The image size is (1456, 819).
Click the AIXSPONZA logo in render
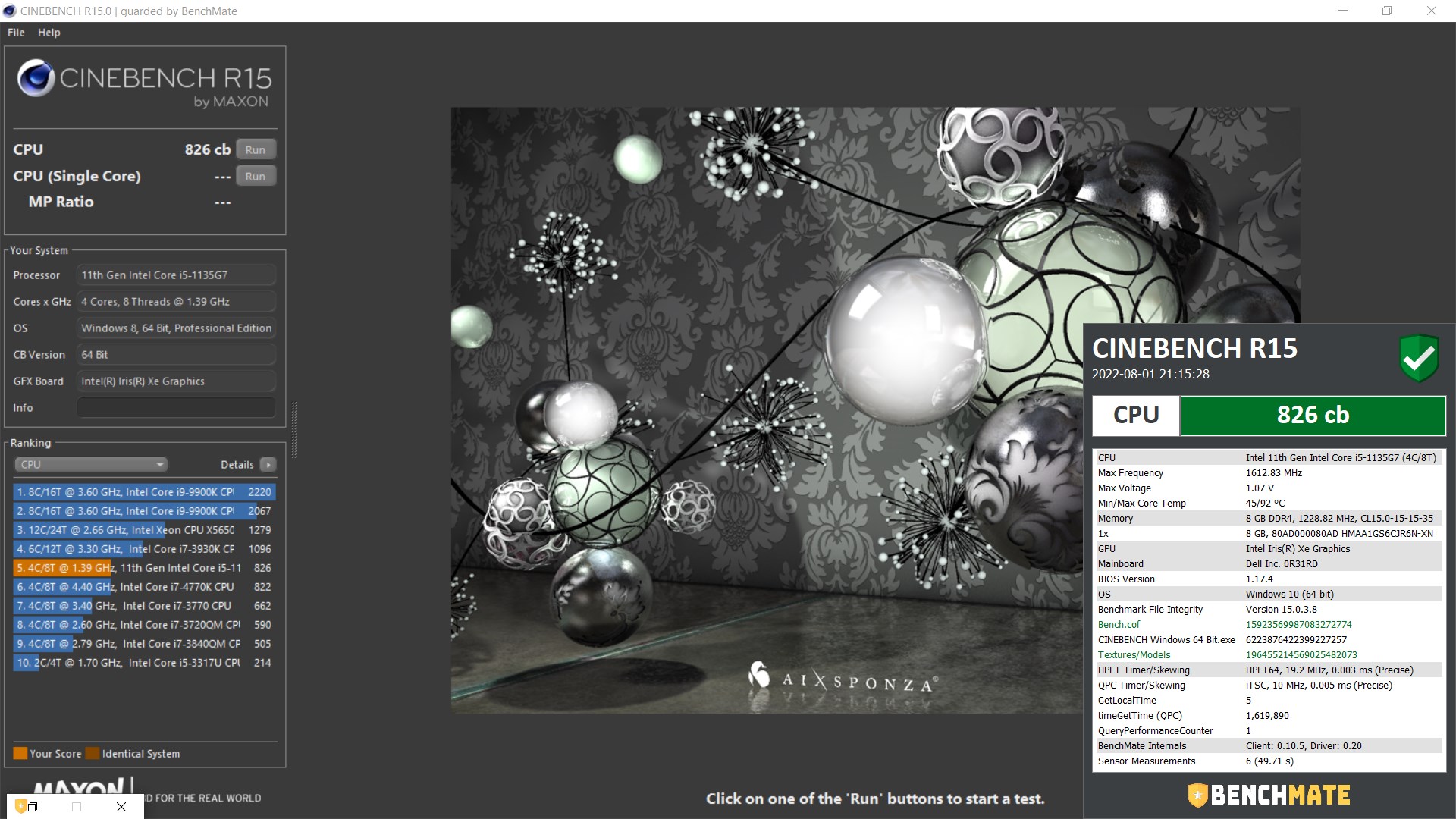point(843,677)
